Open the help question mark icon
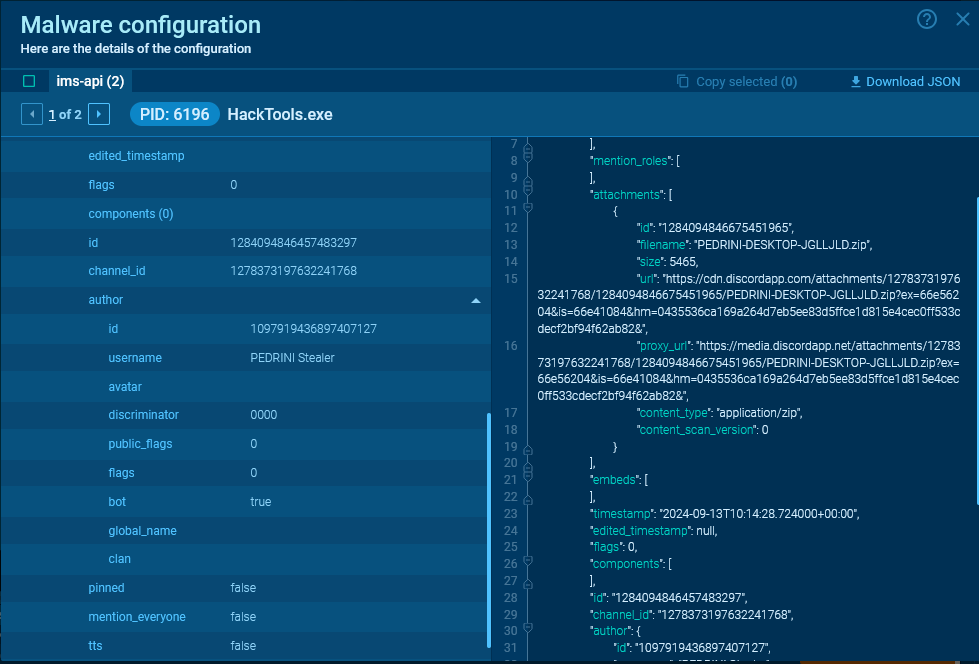The height and width of the screenshot is (664, 979). (927, 19)
